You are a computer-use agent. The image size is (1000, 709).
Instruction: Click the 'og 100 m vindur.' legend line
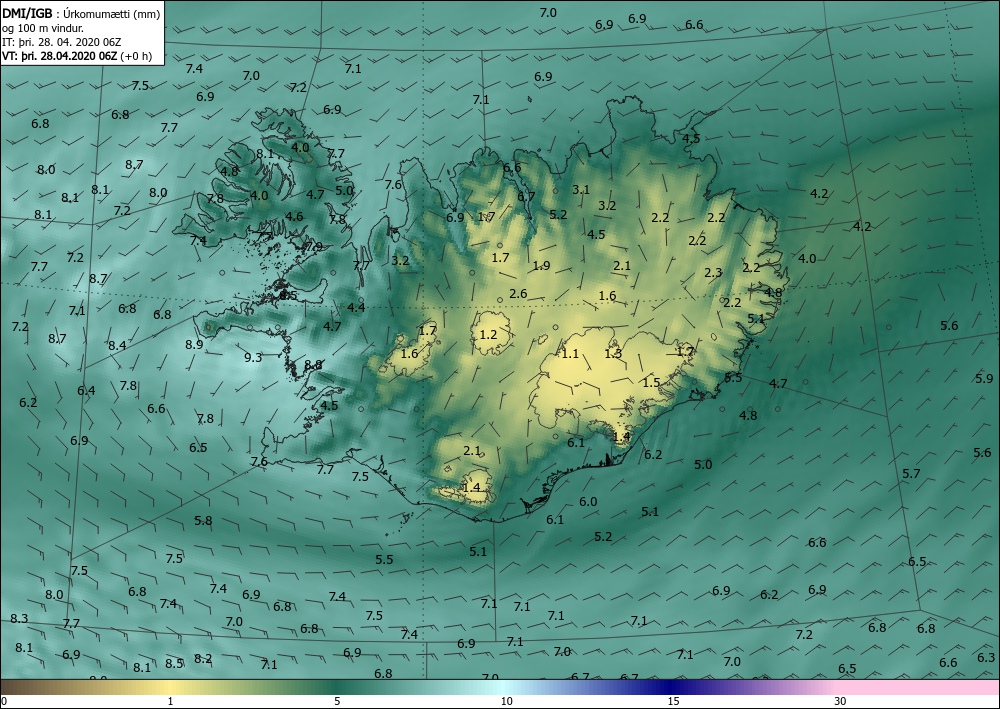(x=43, y=28)
